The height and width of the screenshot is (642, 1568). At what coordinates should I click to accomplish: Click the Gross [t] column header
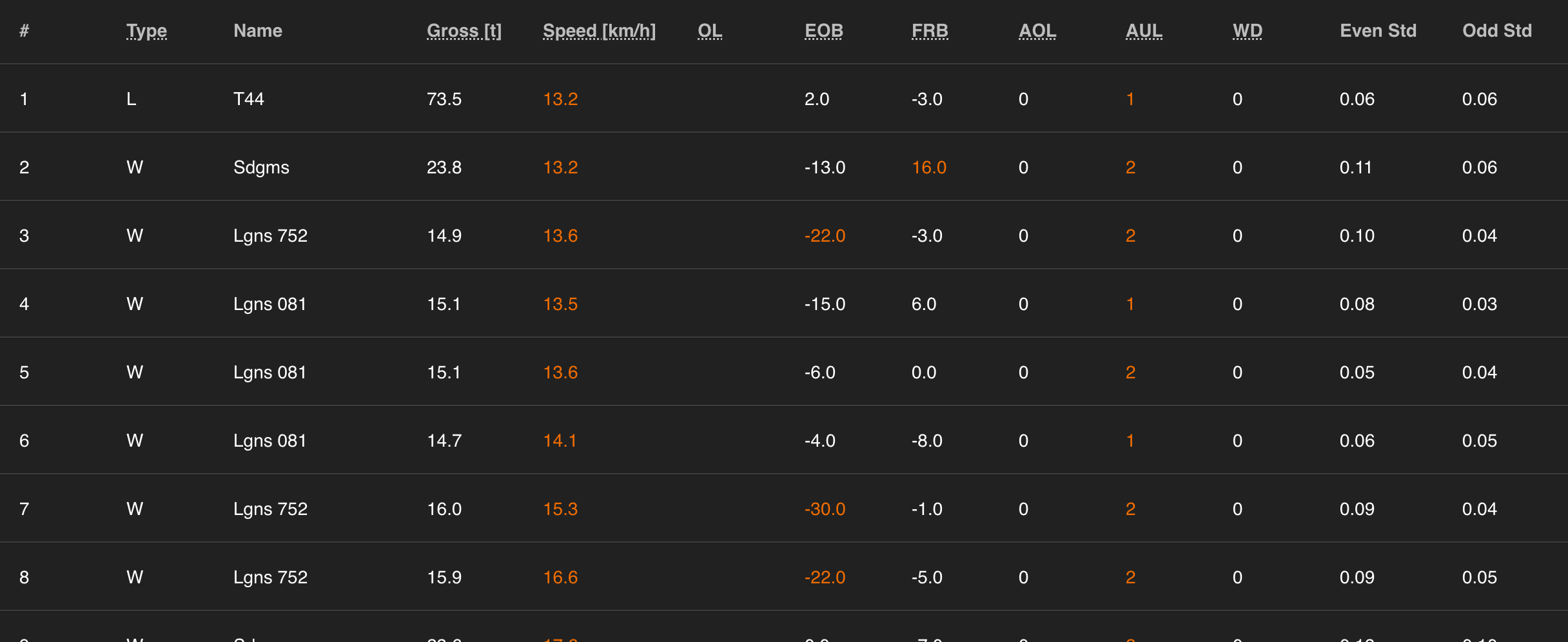click(x=464, y=31)
